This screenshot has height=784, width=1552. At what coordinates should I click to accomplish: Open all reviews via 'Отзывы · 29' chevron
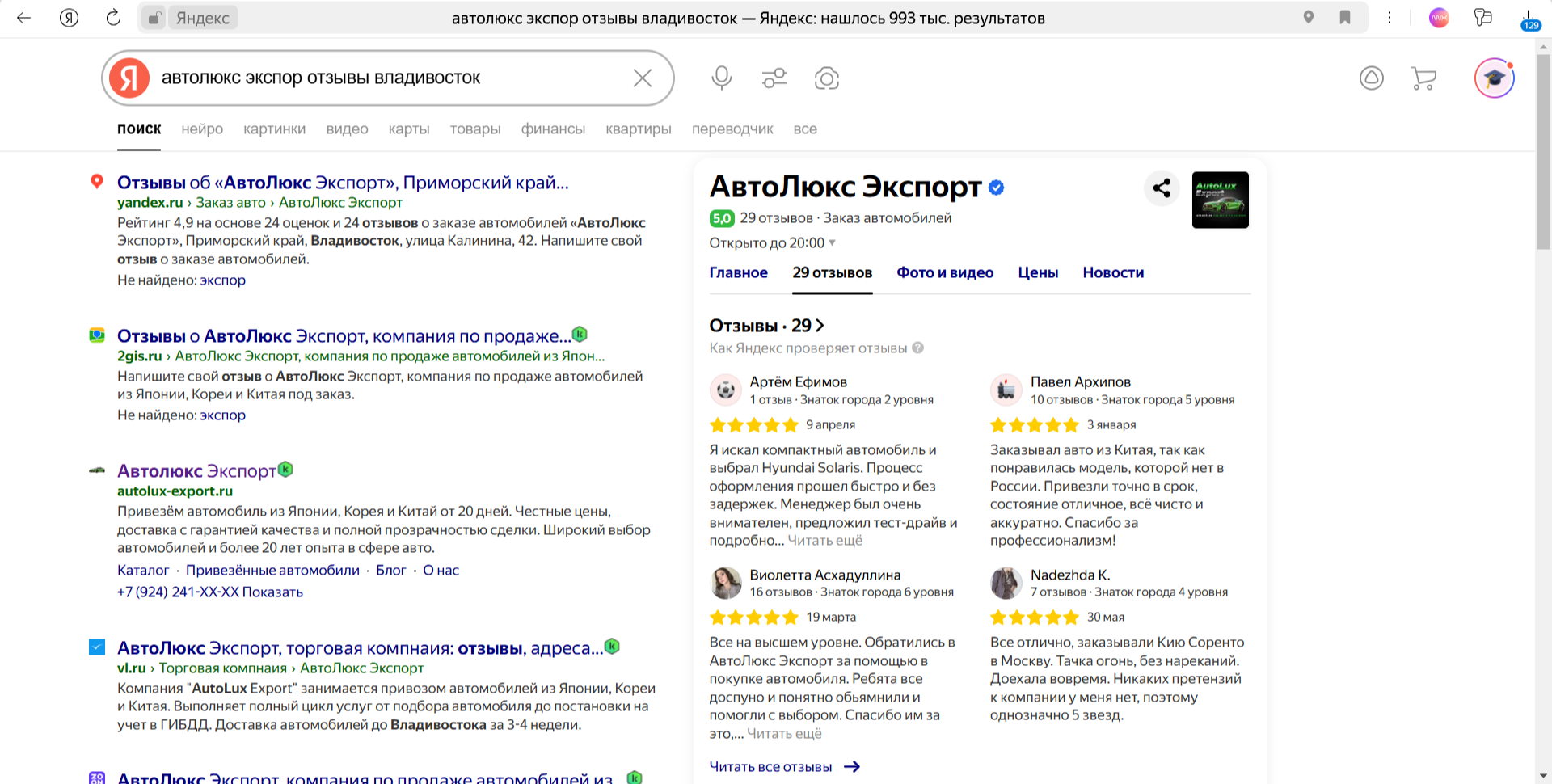pyautogui.click(x=767, y=326)
